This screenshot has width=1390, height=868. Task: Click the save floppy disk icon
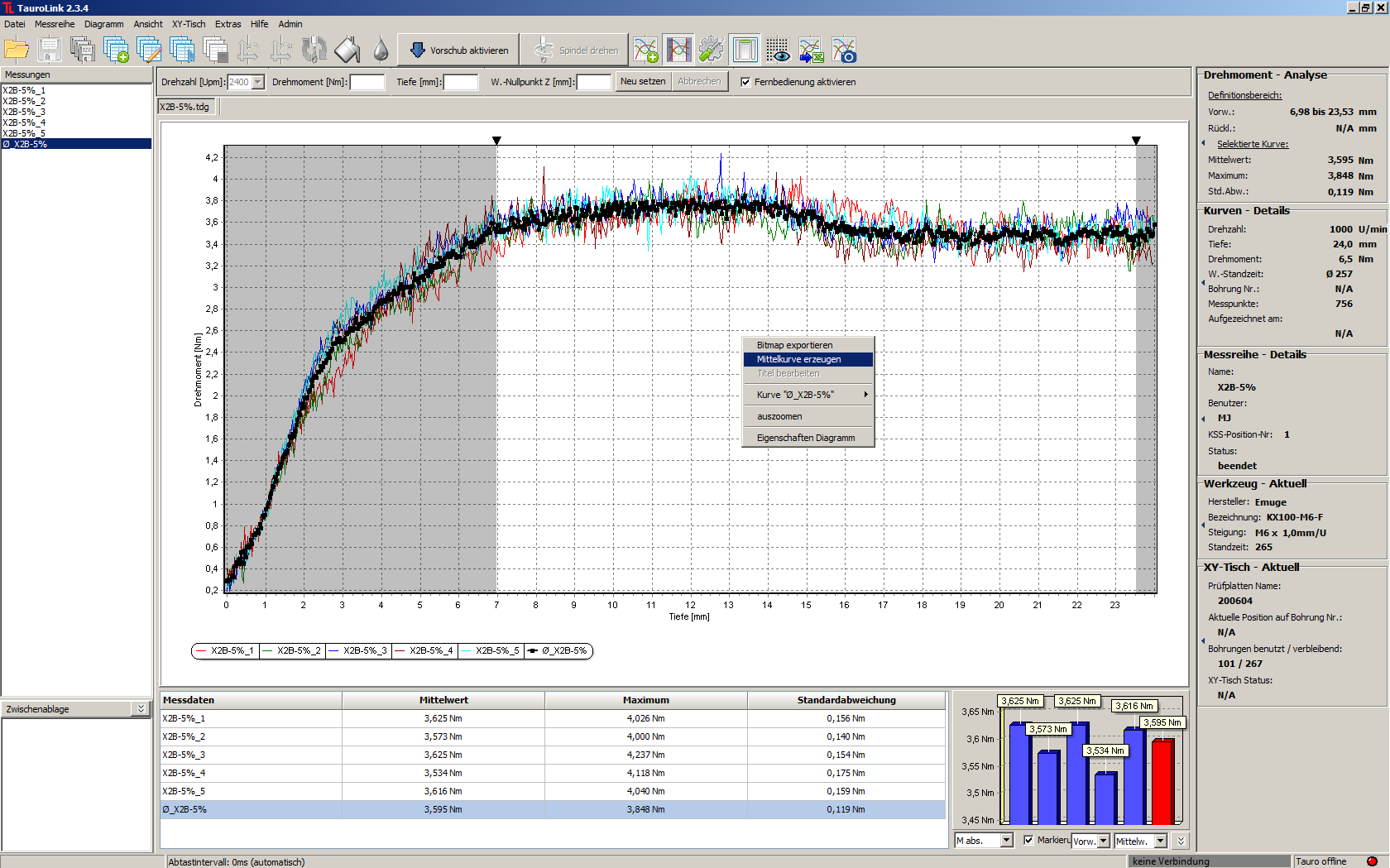tap(50, 50)
